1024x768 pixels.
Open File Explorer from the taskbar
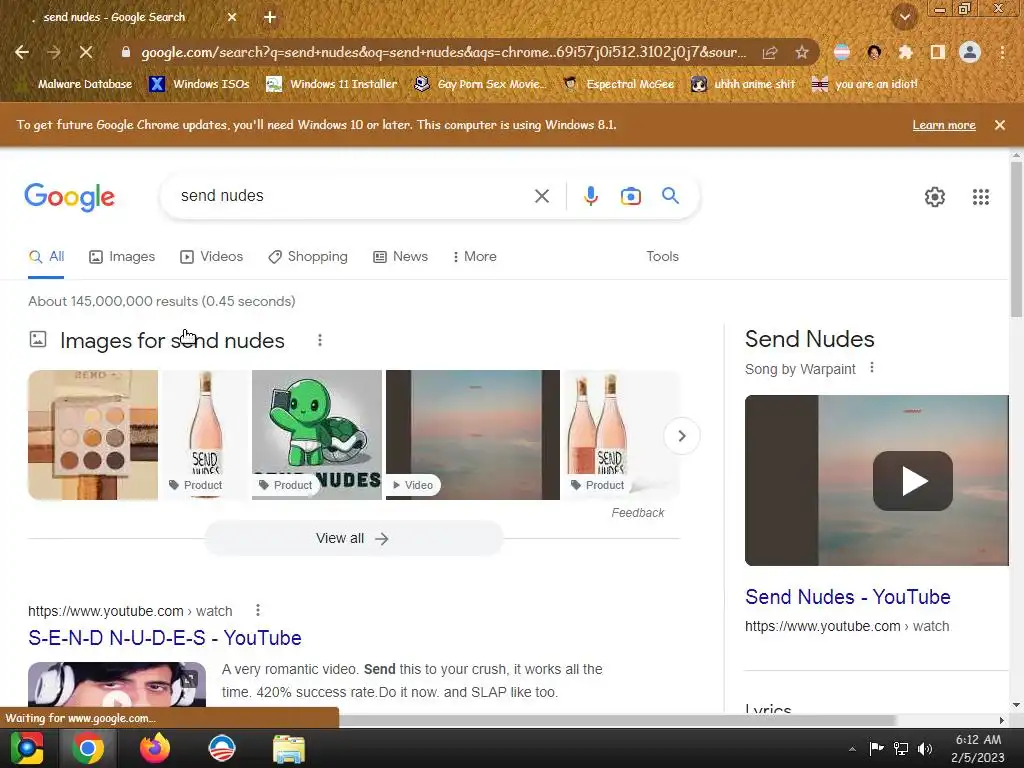[289, 748]
